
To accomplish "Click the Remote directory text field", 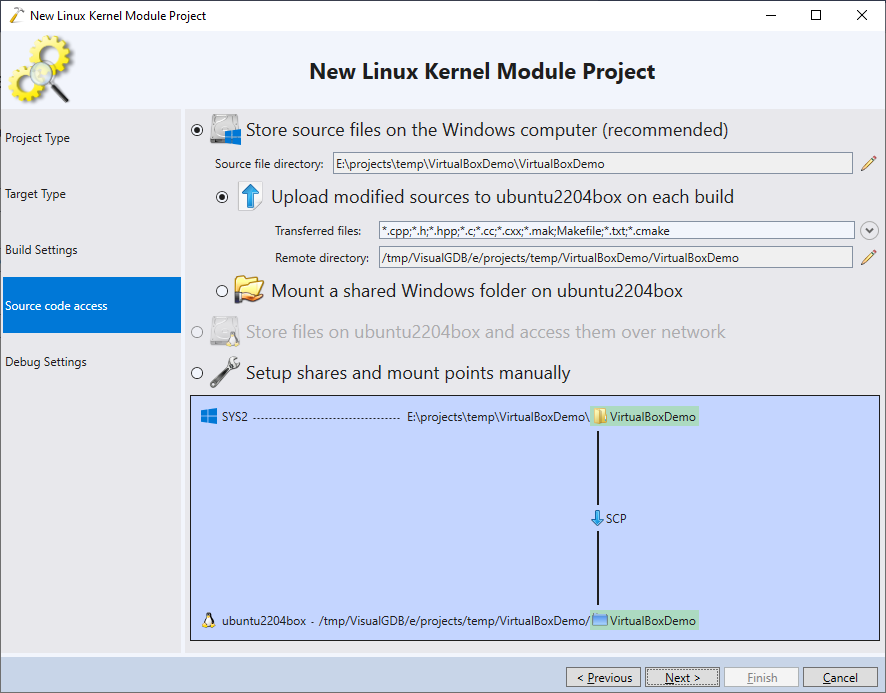I will pyautogui.click(x=615, y=258).
